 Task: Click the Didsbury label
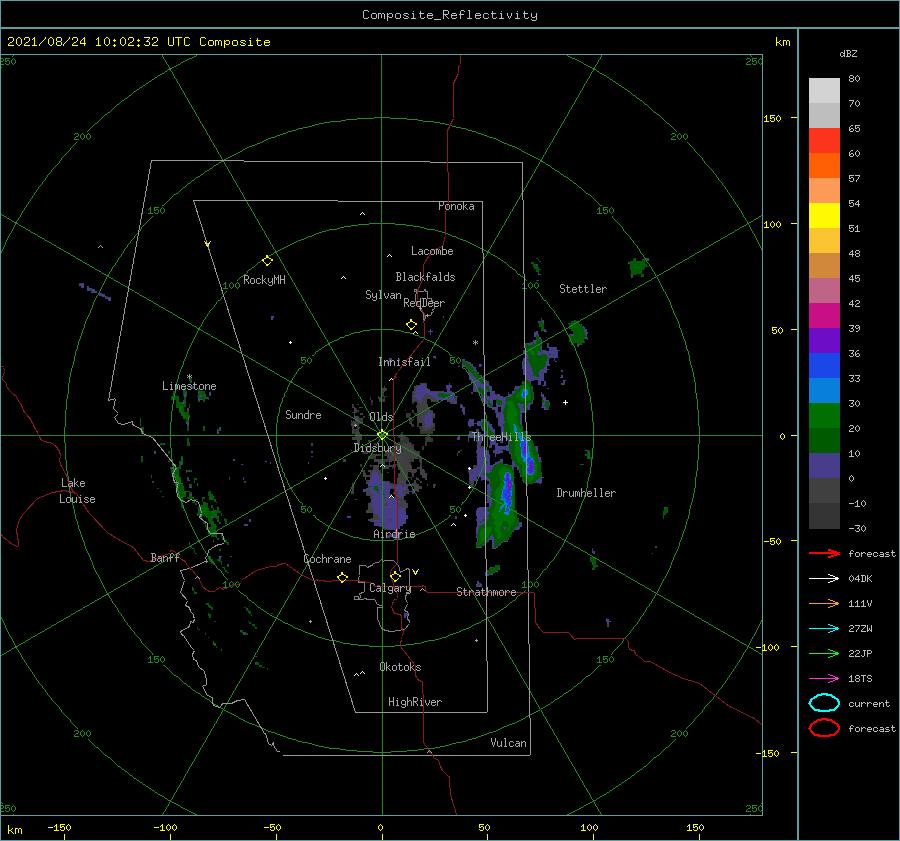tap(377, 448)
